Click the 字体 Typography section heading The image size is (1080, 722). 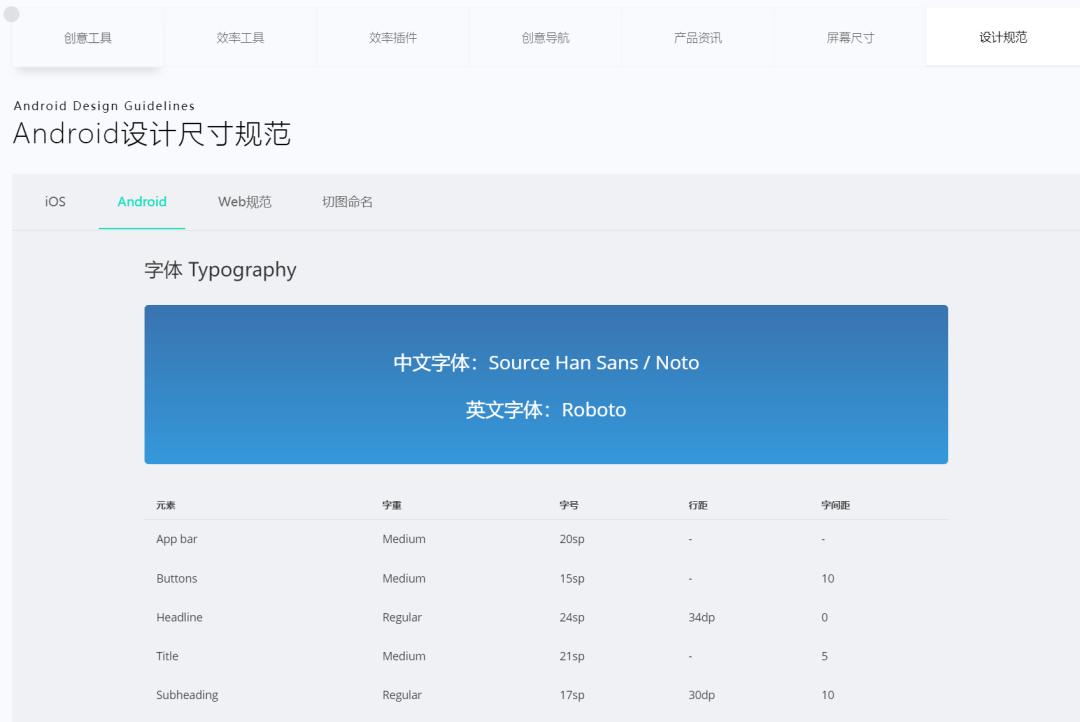tap(220, 270)
